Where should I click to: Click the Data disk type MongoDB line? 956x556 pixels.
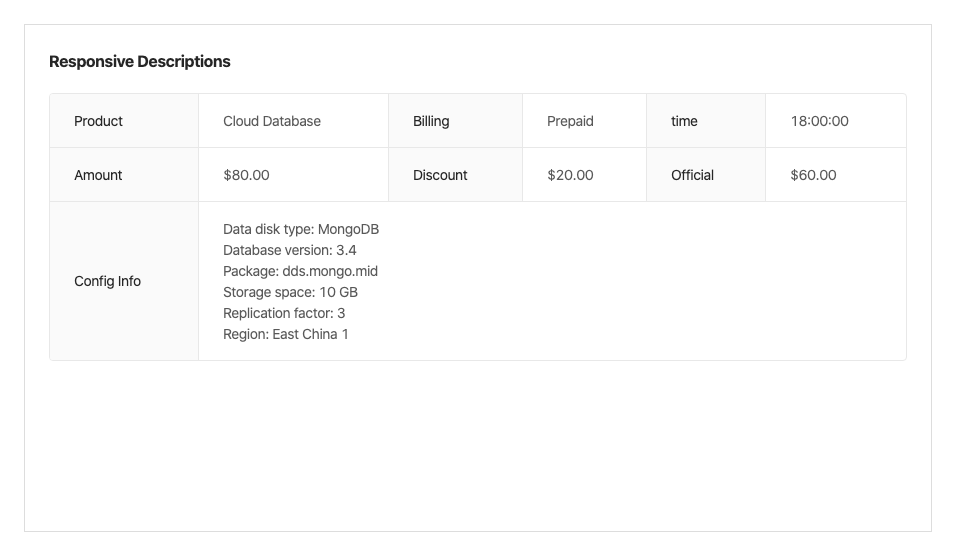[x=301, y=229]
